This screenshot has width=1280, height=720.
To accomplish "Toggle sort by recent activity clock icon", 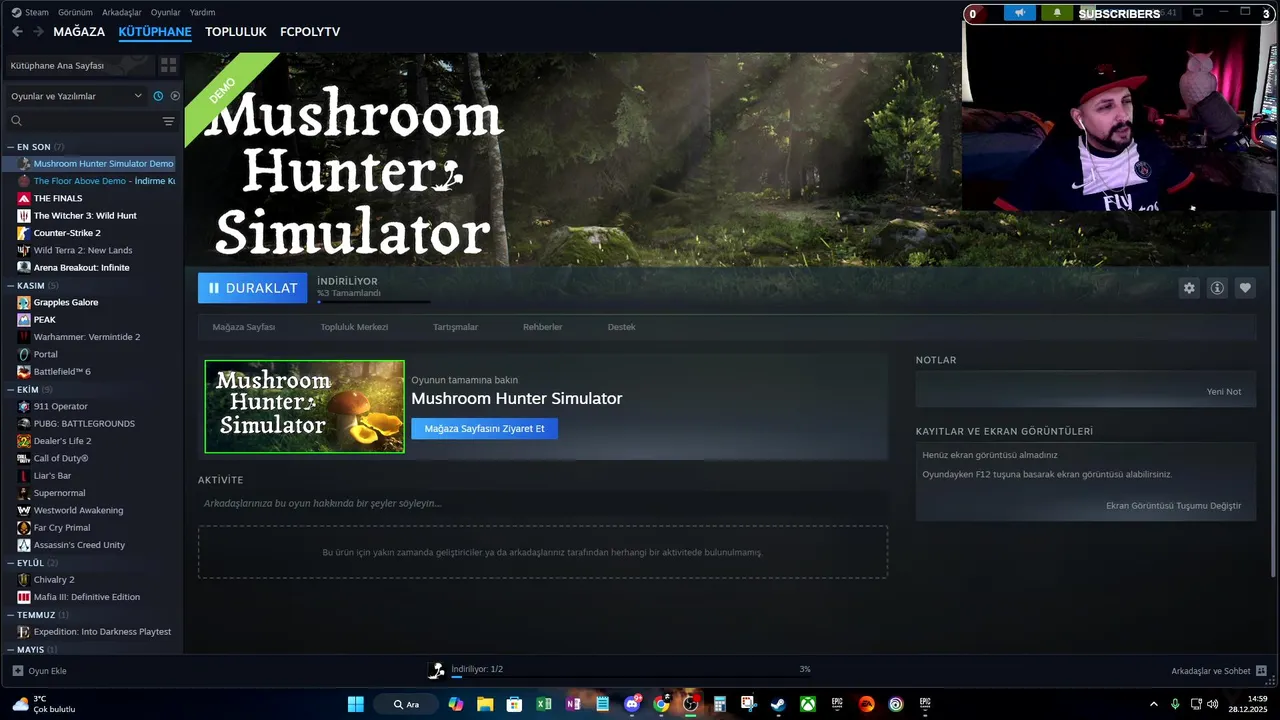I will [x=158, y=96].
